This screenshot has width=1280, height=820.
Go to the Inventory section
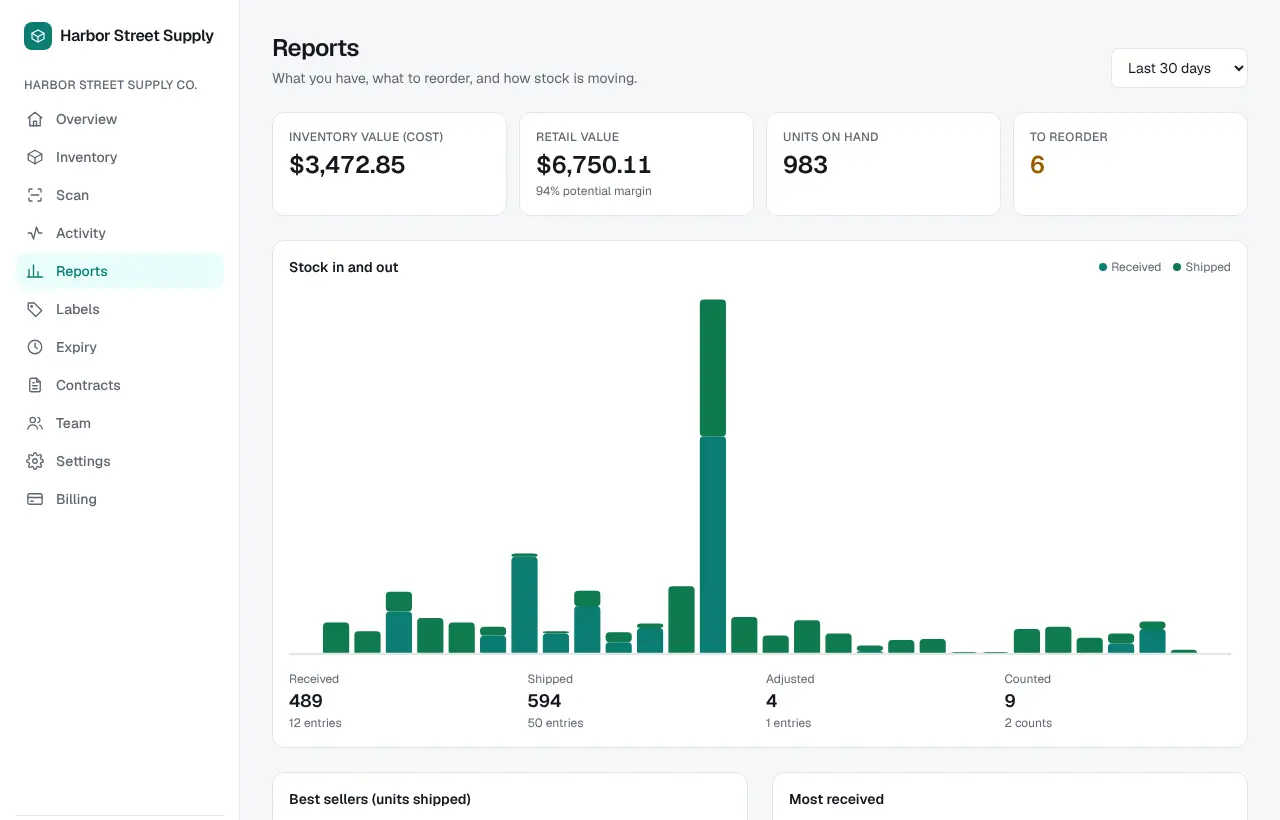[120, 157]
